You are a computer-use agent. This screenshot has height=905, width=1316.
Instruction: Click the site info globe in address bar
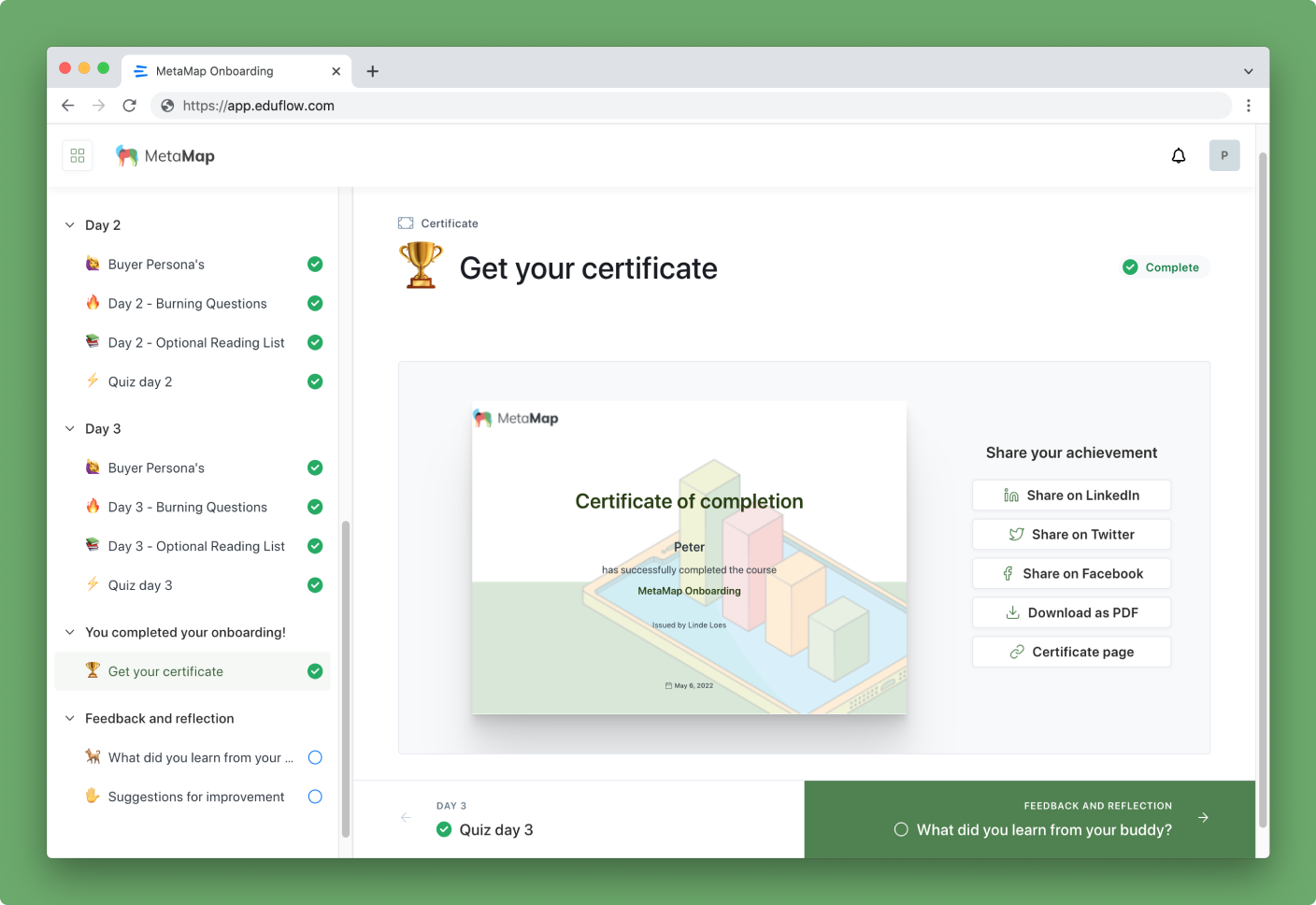(x=168, y=106)
